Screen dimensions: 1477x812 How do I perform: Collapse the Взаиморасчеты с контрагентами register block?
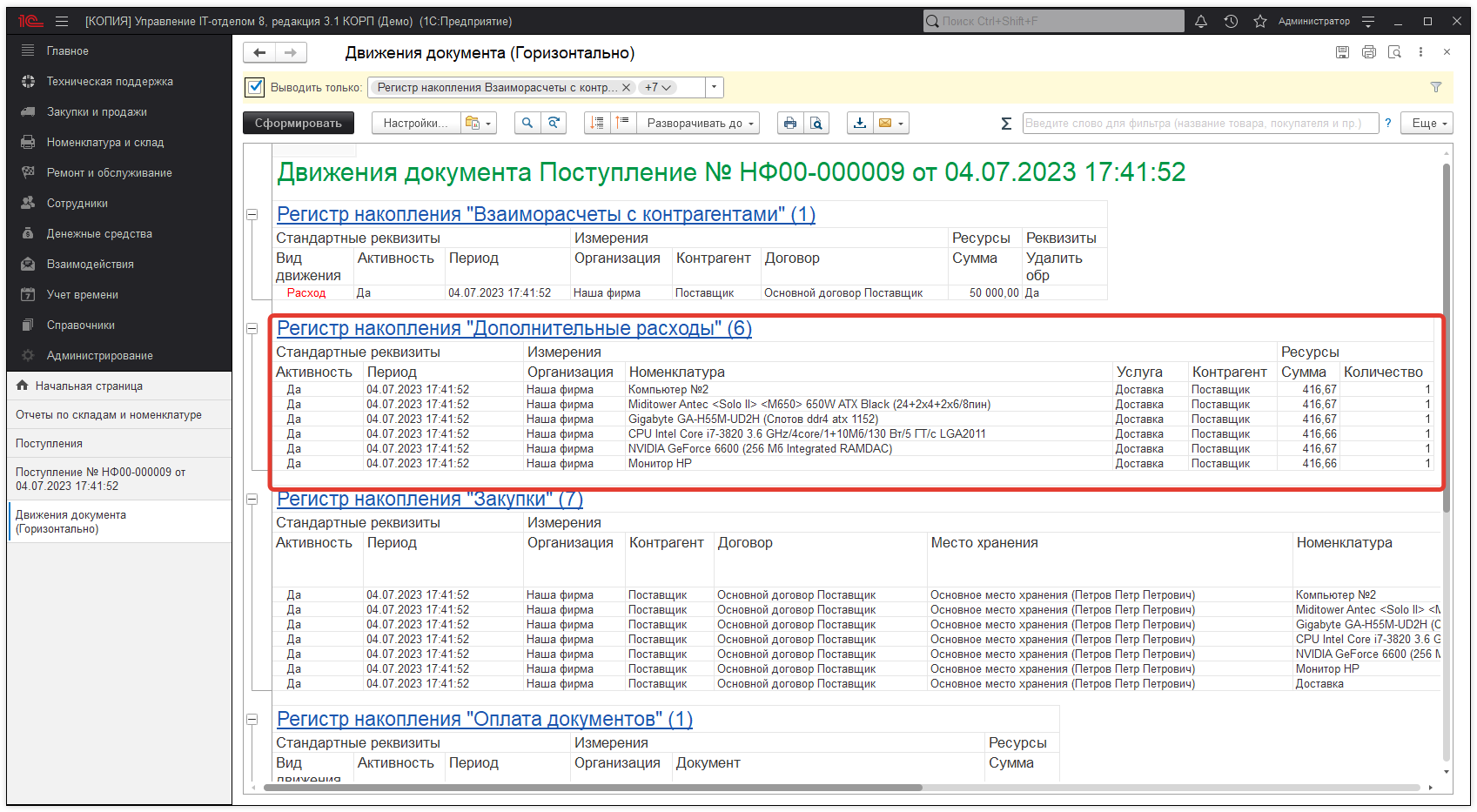252,213
